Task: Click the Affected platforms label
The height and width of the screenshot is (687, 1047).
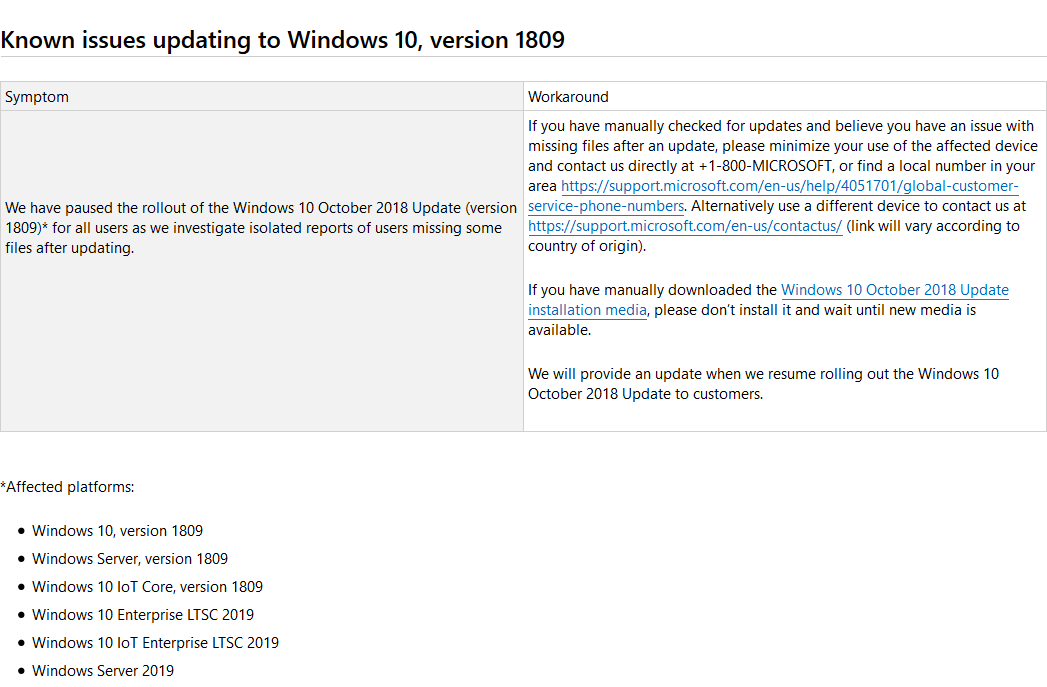Action: click(x=67, y=487)
